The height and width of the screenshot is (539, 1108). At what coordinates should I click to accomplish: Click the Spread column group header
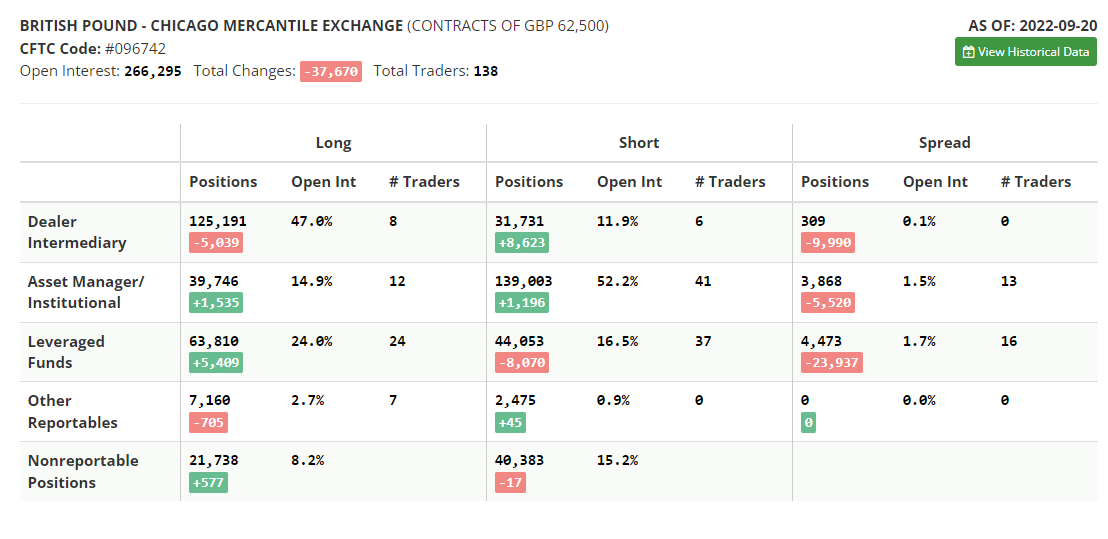(x=944, y=143)
